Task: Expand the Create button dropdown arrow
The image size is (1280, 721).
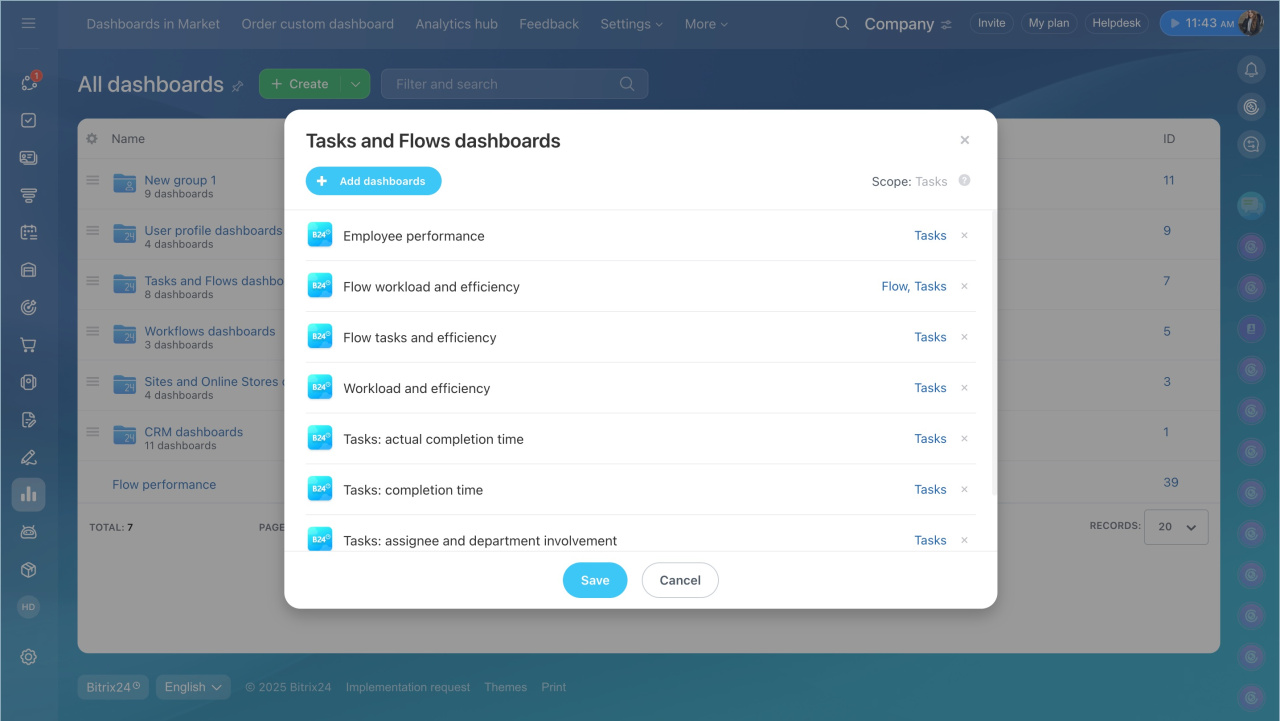Action: (355, 85)
